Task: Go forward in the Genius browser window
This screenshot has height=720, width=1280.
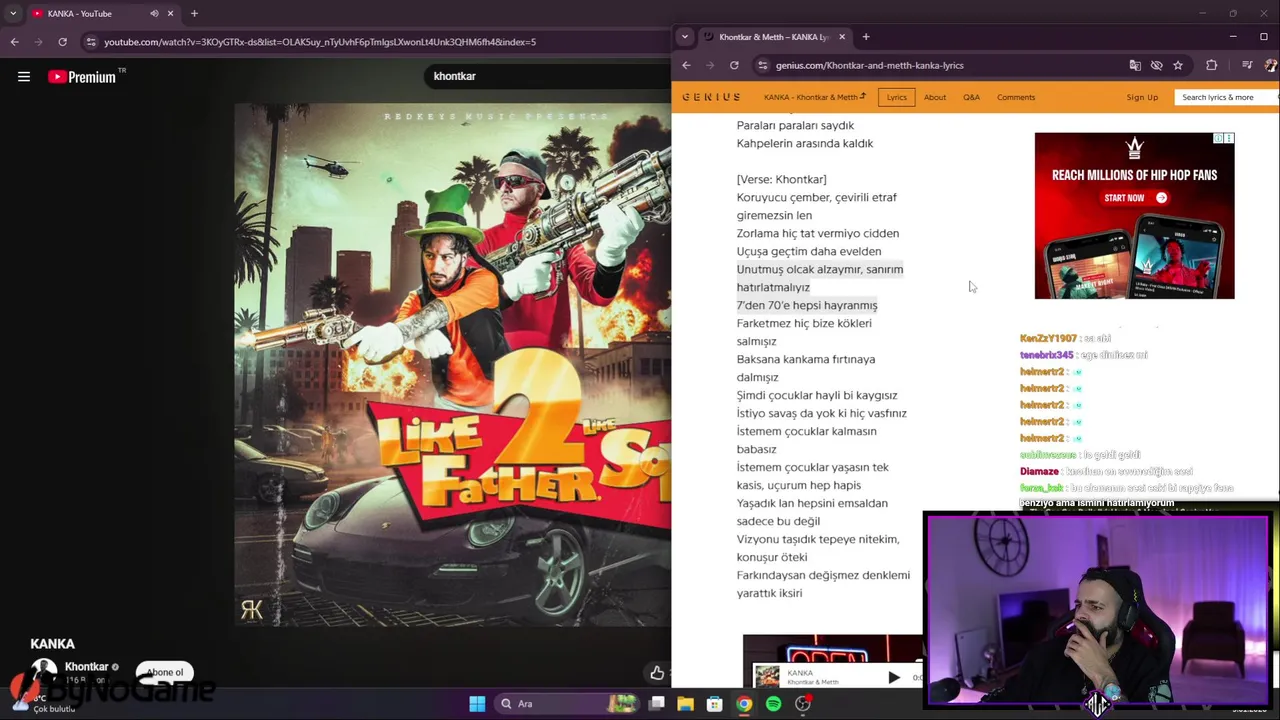Action: click(710, 65)
